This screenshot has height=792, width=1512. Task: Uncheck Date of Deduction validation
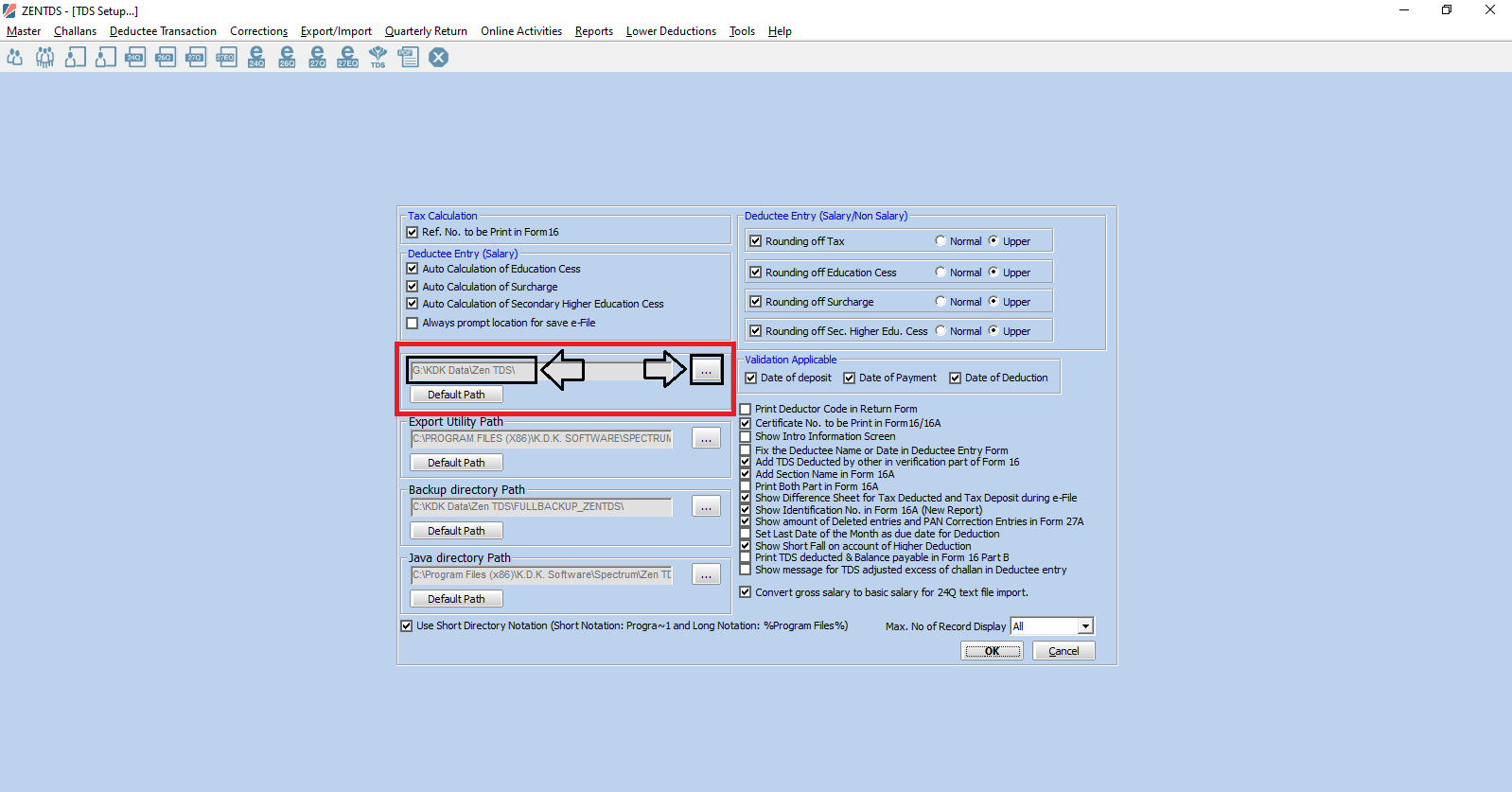[955, 378]
